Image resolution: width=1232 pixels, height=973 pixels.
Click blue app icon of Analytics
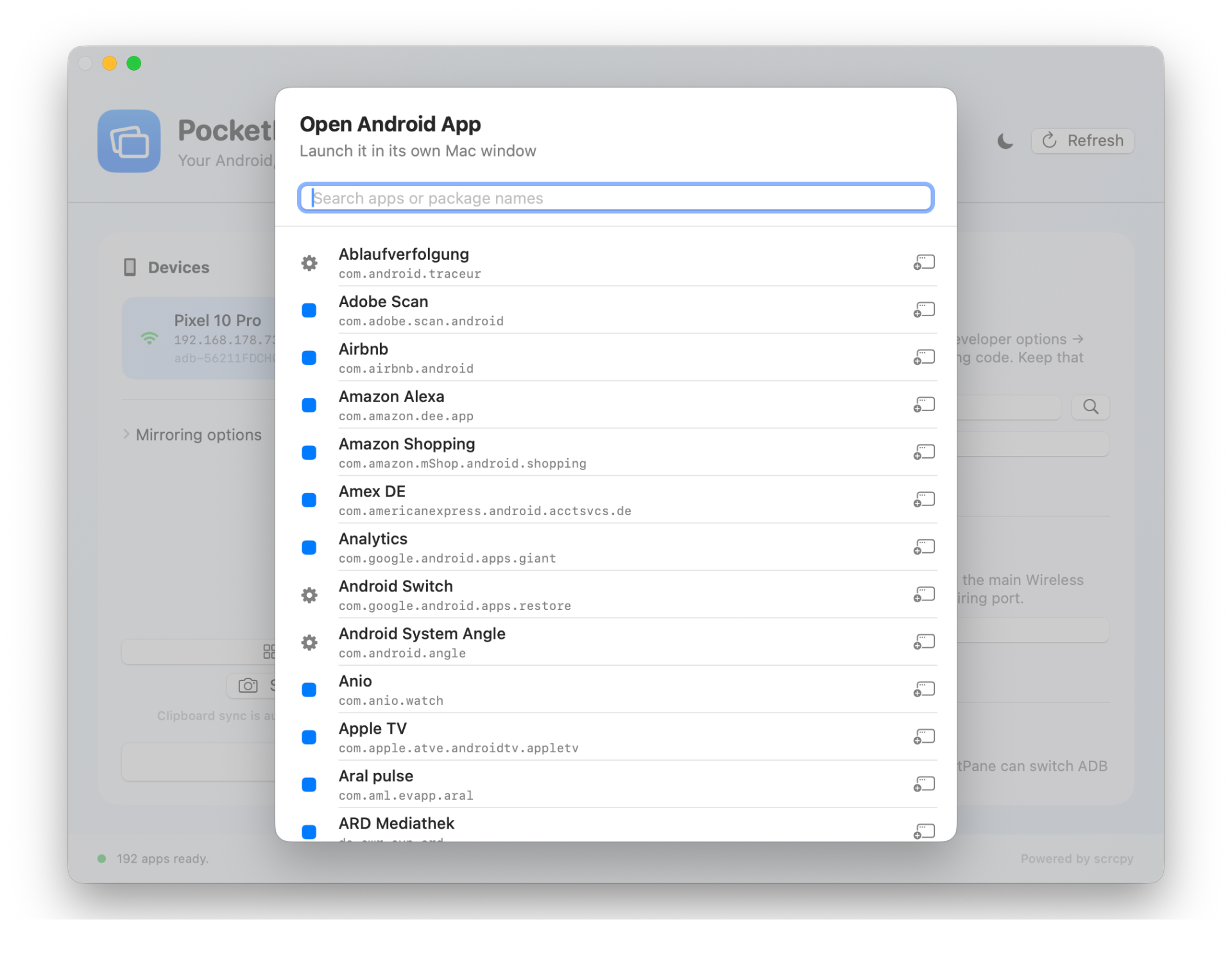tap(309, 548)
